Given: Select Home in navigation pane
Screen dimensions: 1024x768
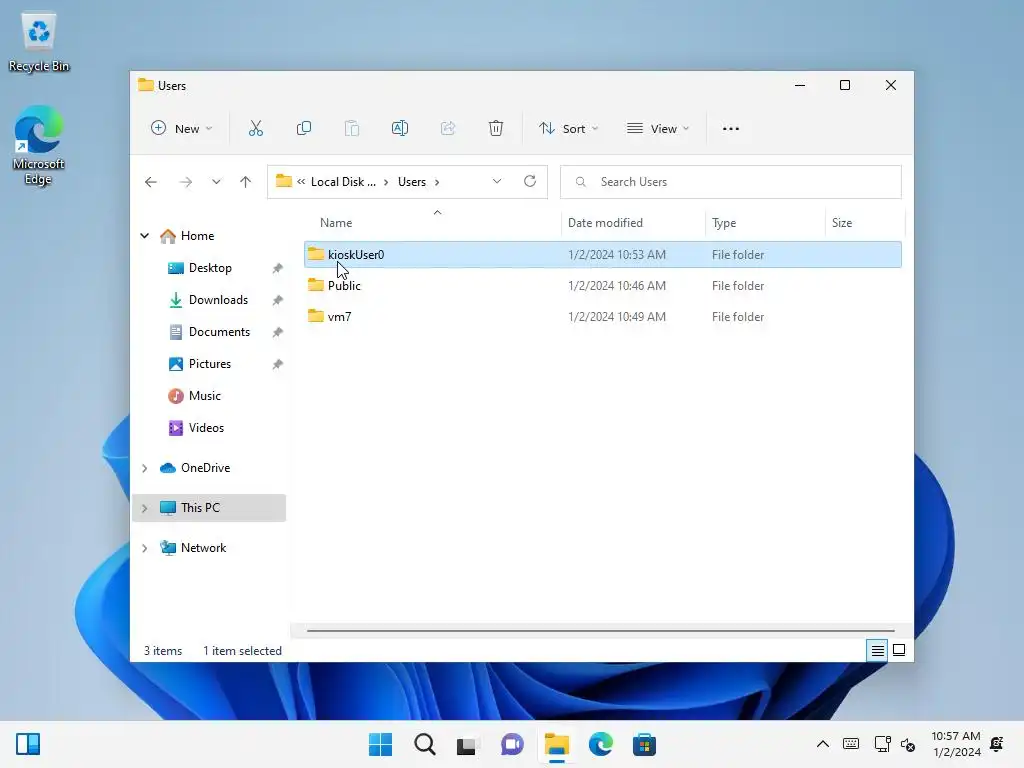Looking at the screenshot, I should (197, 236).
